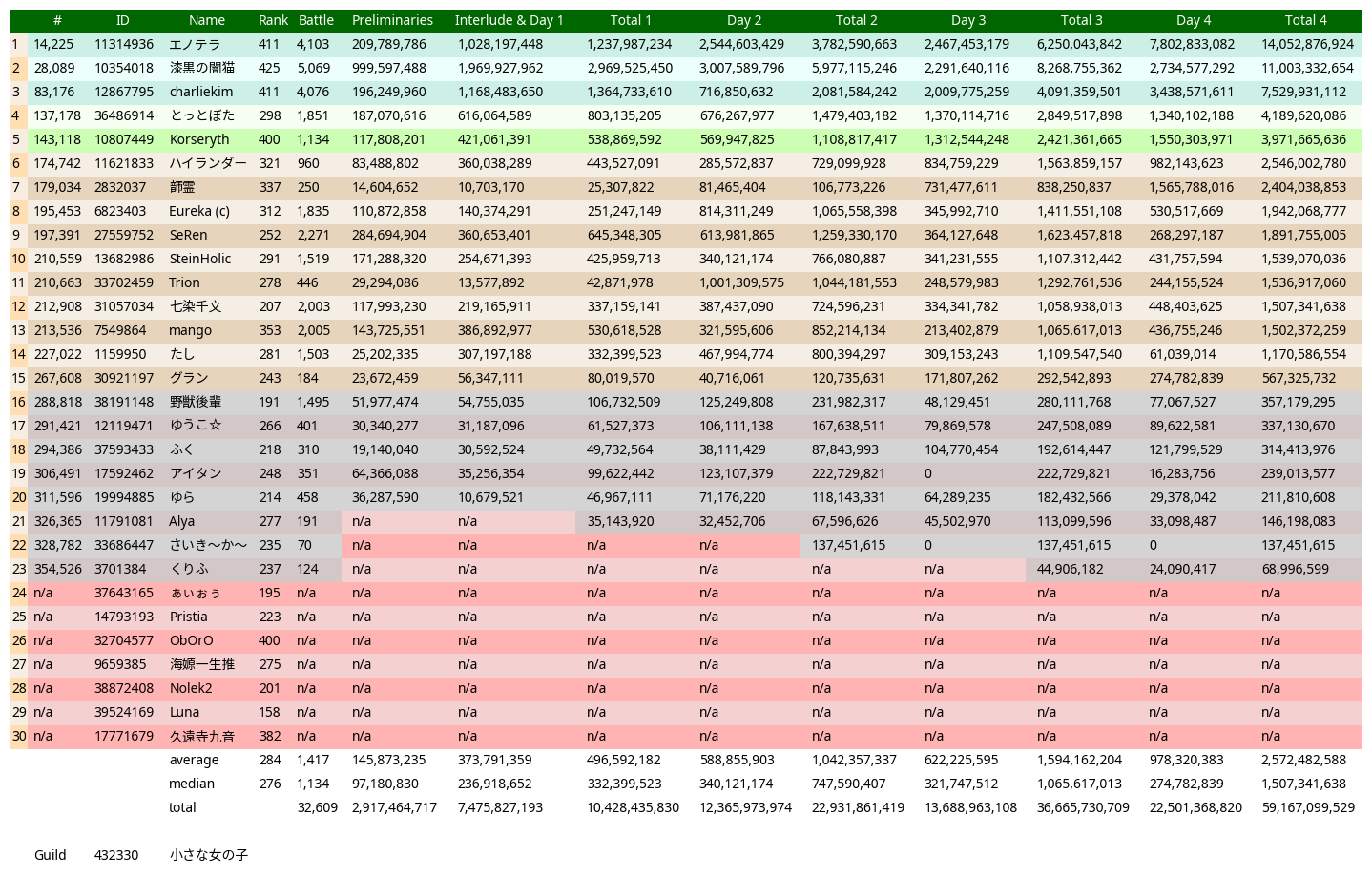This screenshot has width=1372, height=878.
Task: Select the Interlude & Day 1 header
Action: (509, 20)
